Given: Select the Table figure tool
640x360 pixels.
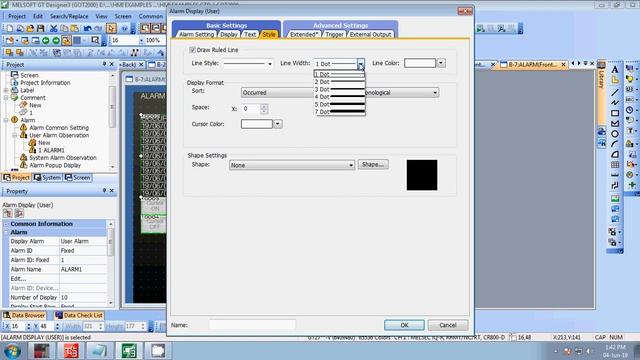Looking at the screenshot, I should (x=615, y=164).
